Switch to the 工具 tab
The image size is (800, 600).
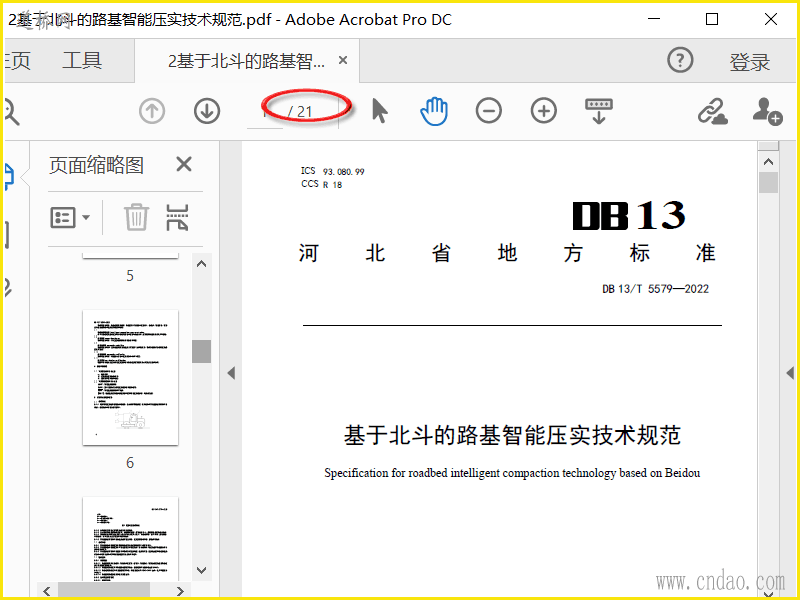click(x=82, y=61)
